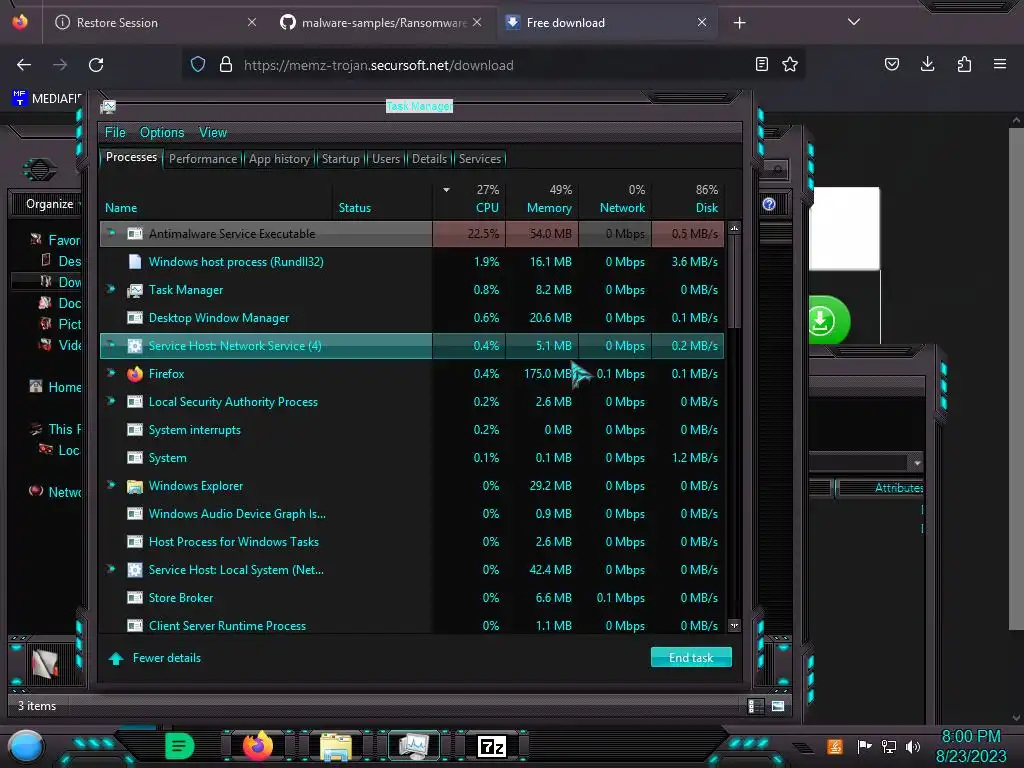Open the Pocket save icon
Viewport: 1024px width, 768px height.
pyautogui.click(x=891, y=64)
